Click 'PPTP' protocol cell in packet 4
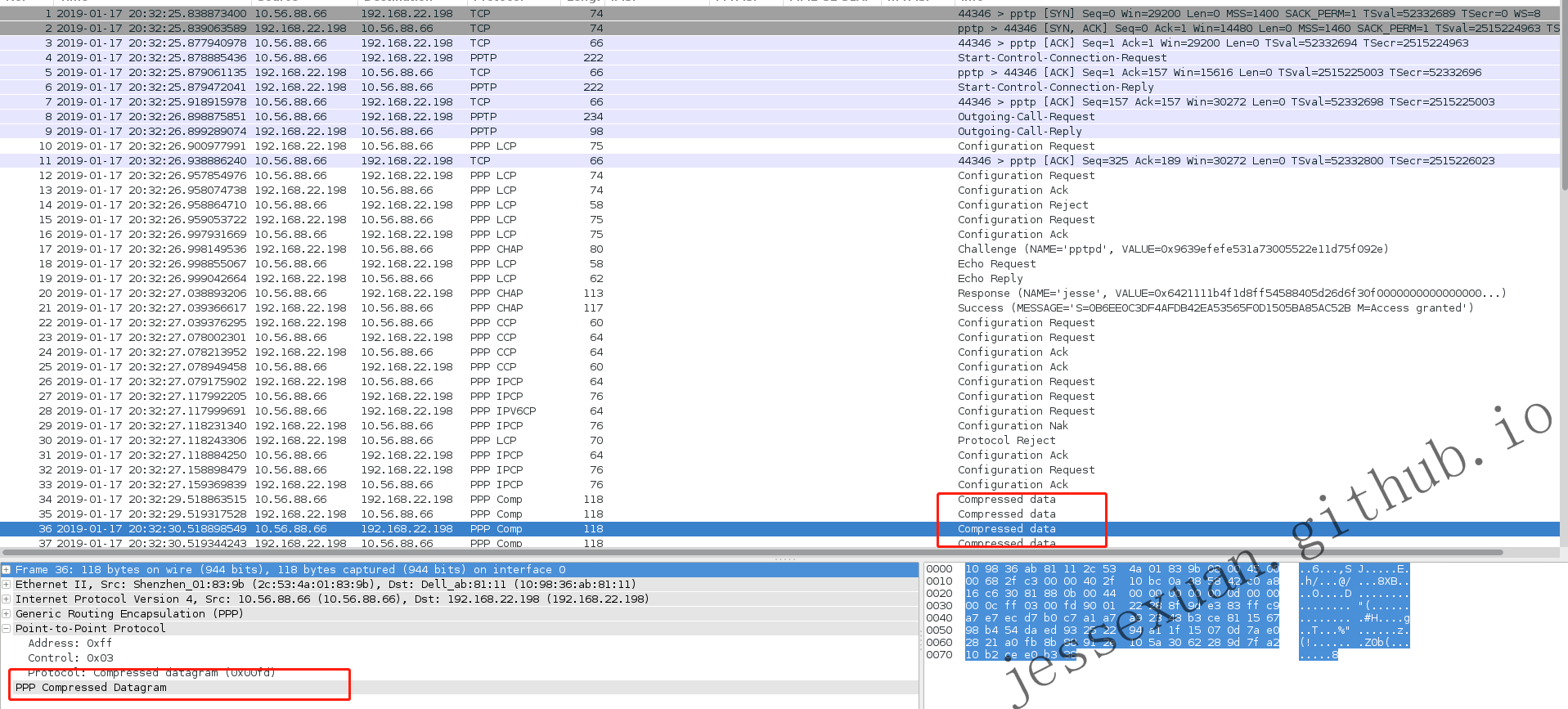This screenshot has width=1568, height=709. point(483,58)
